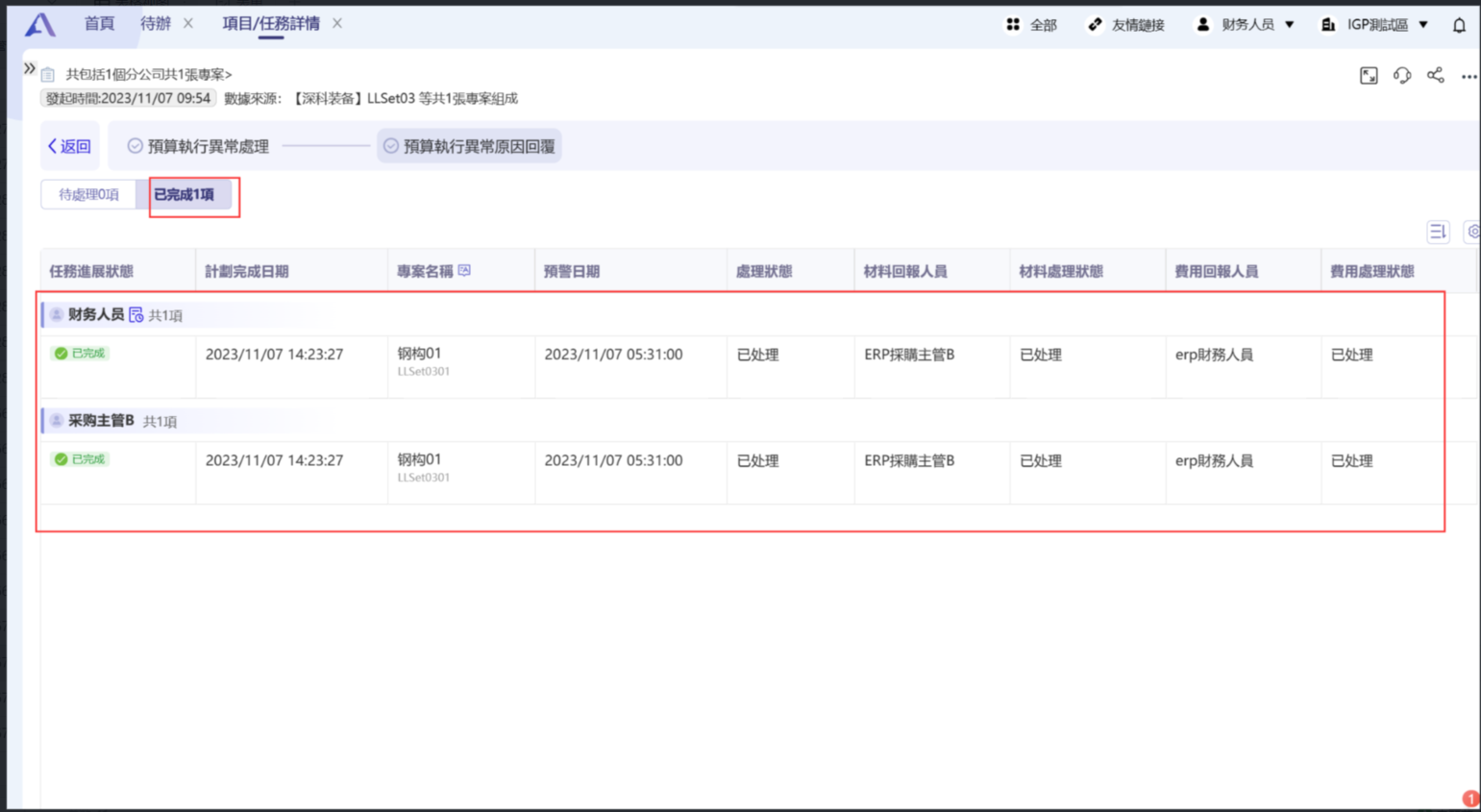The width and height of the screenshot is (1481, 812).
Task: Click the share icon
Action: 1436,76
